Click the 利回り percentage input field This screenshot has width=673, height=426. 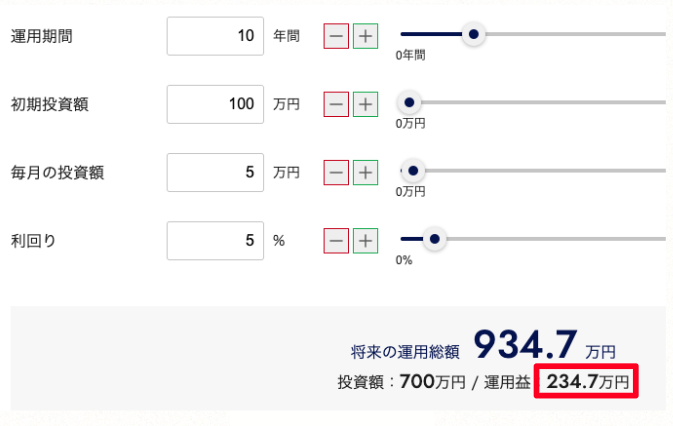(x=215, y=240)
